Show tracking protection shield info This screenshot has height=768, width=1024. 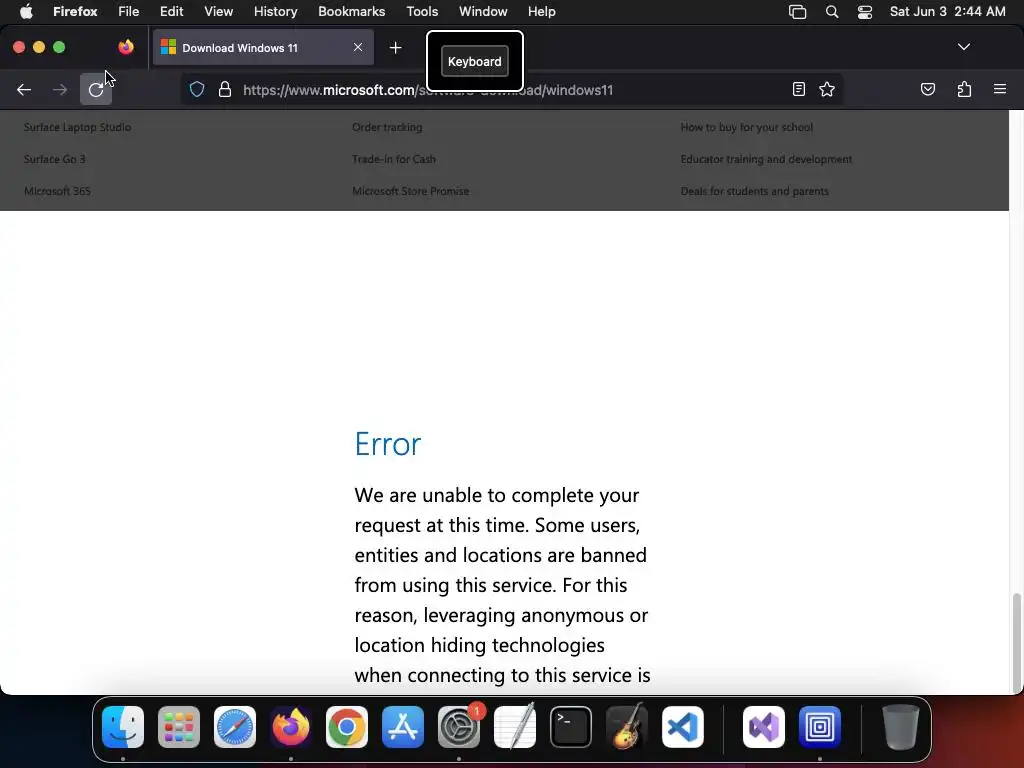click(x=197, y=89)
